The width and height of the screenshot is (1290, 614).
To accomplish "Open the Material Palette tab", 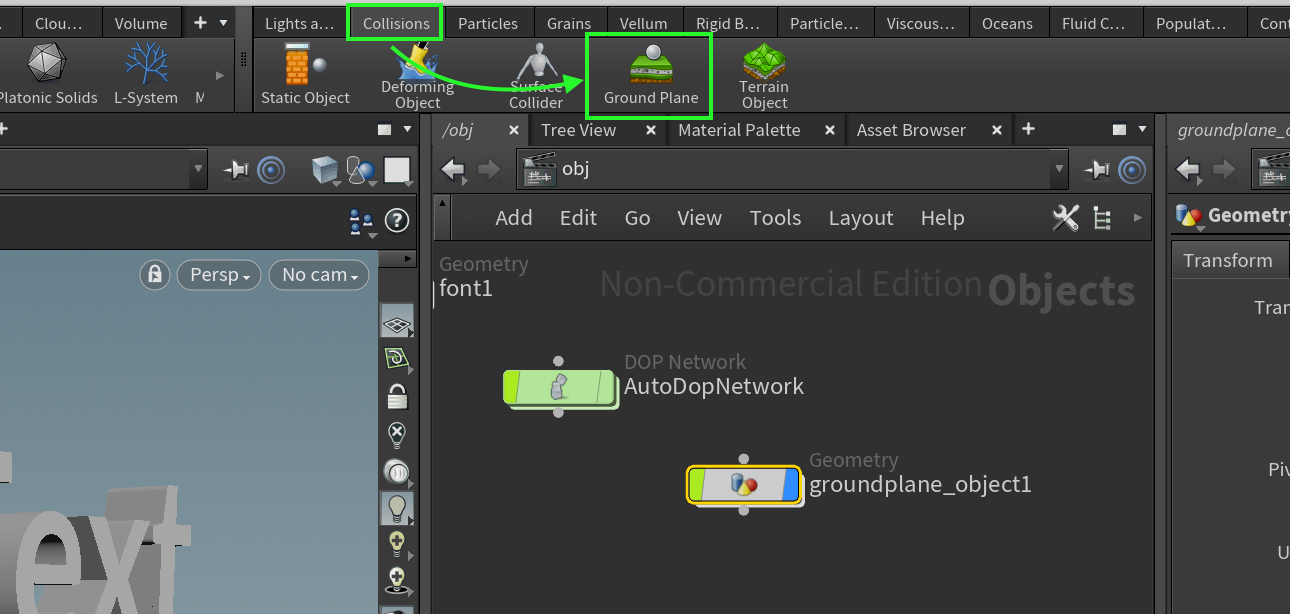I will (739, 130).
